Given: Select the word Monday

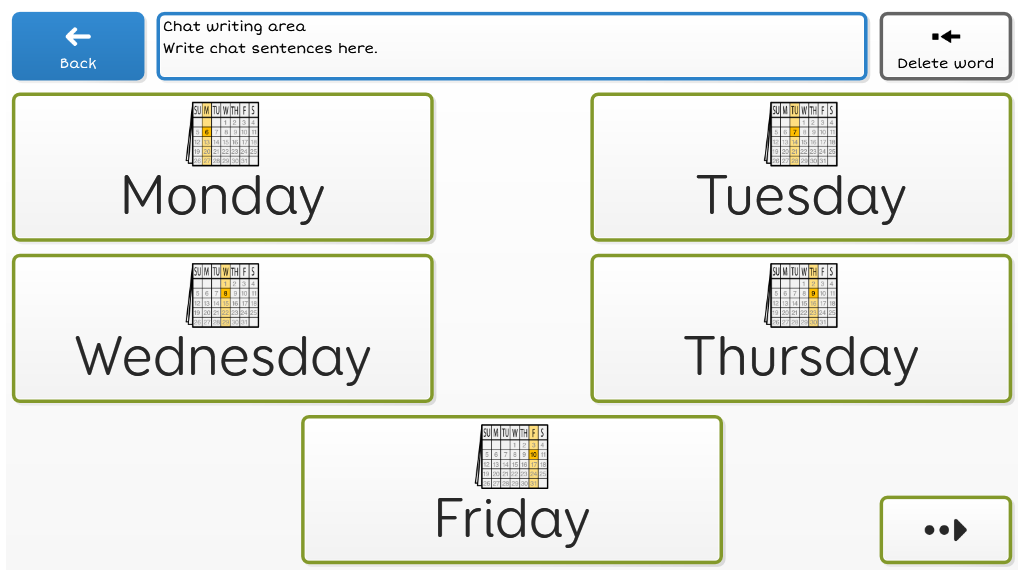Looking at the screenshot, I should tap(223, 196).
